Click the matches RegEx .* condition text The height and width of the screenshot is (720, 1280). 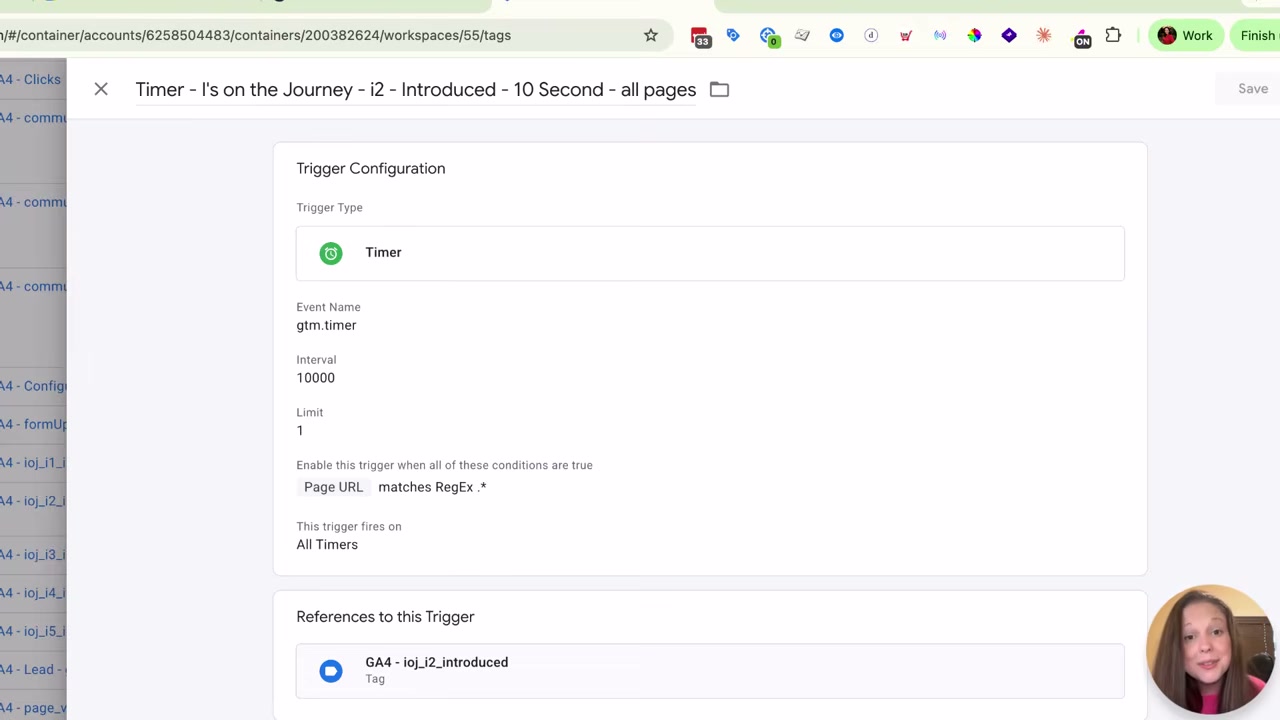pyautogui.click(x=432, y=487)
